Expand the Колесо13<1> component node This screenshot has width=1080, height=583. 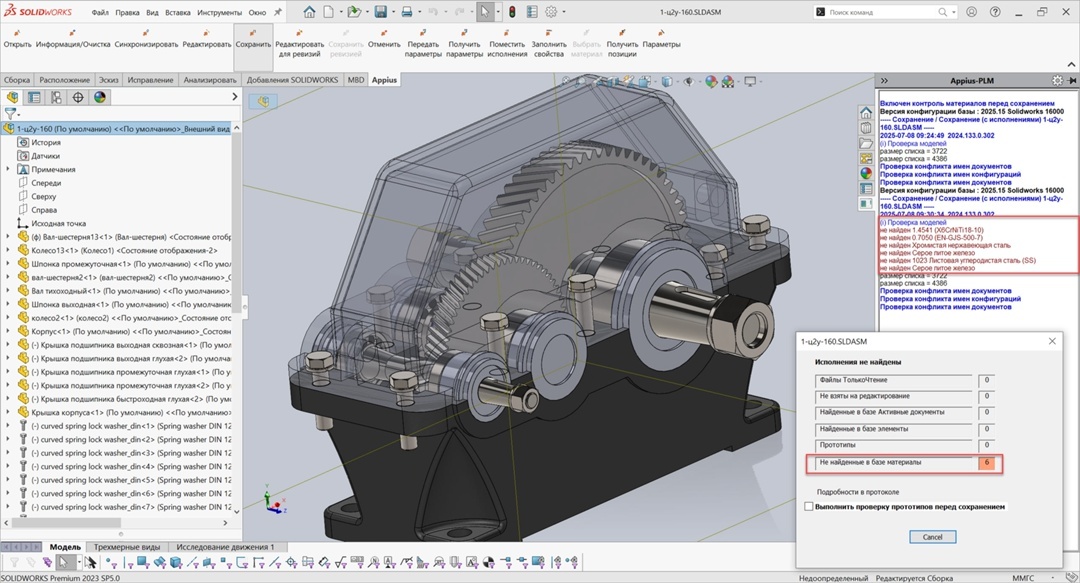pos(9,250)
